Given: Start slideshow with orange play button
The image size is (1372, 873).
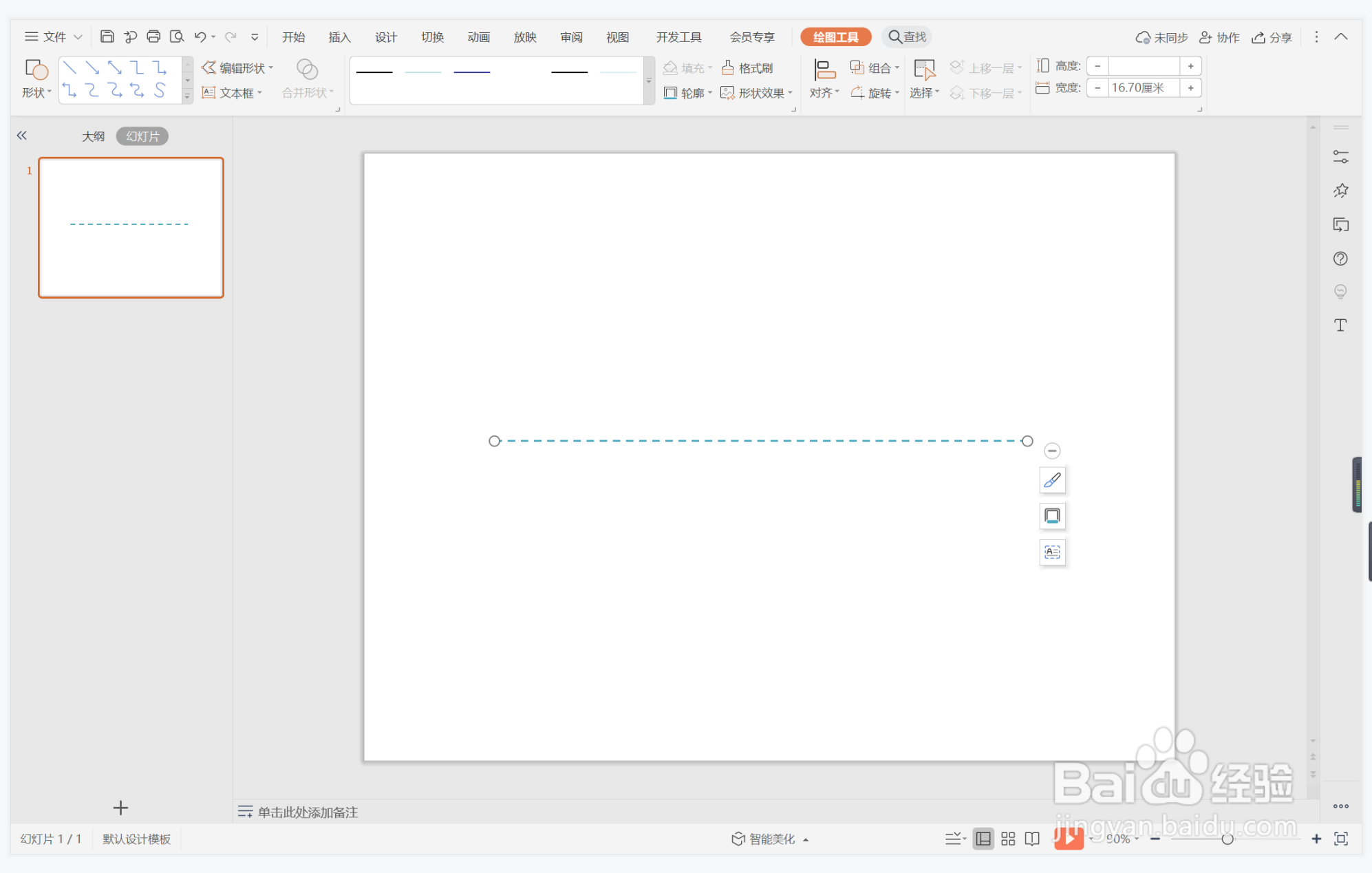Looking at the screenshot, I should click(x=1069, y=838).
